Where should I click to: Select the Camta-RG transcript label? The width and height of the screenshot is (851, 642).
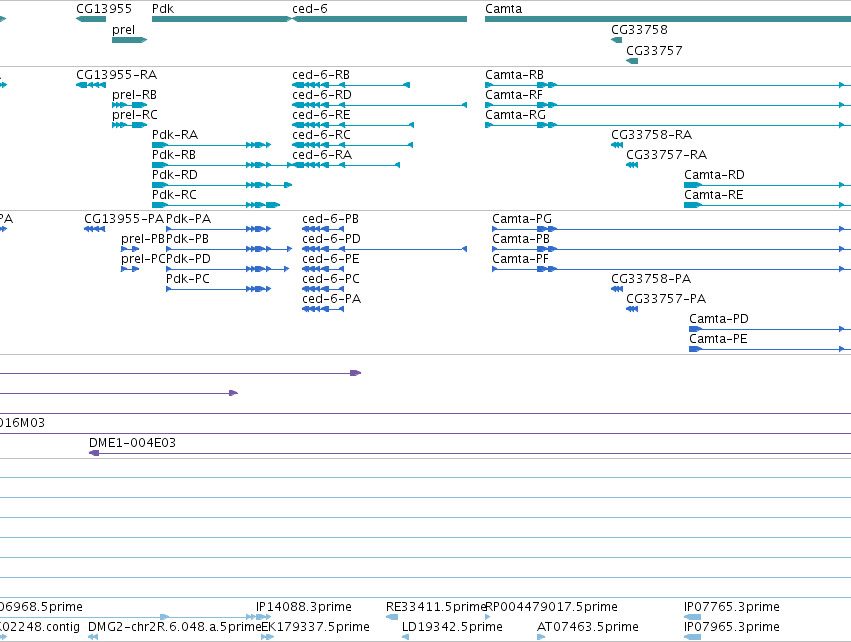pos(515,115)
